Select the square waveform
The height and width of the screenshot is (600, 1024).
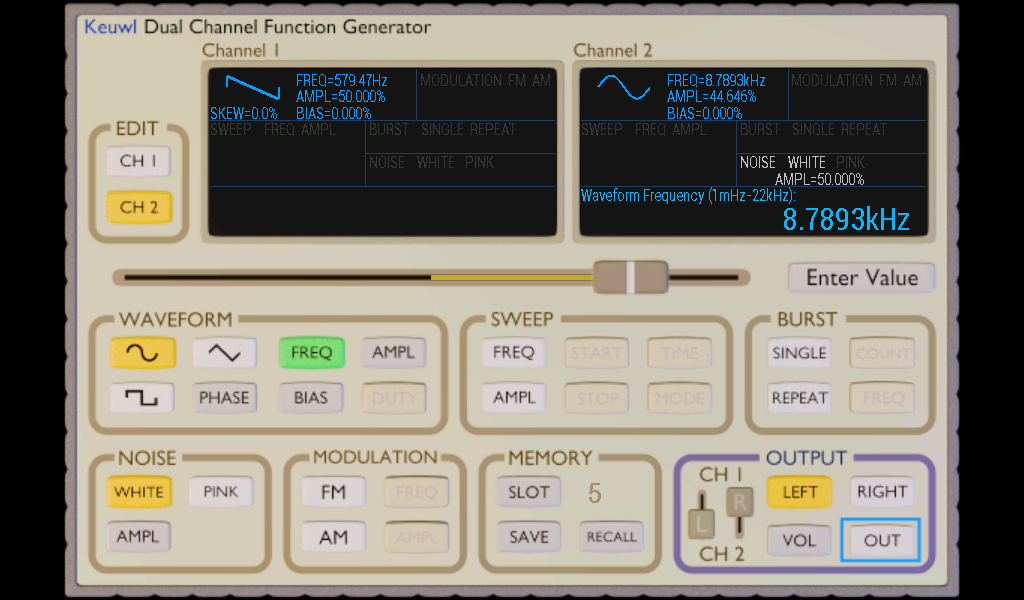pos(141,397)
